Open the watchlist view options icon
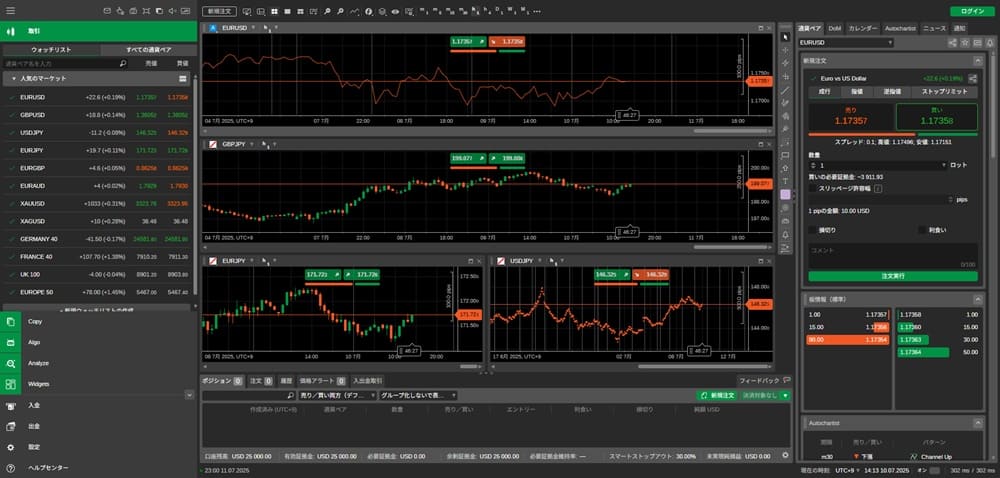This screenshot has height=478, width=1000. (x=183, y=78)
